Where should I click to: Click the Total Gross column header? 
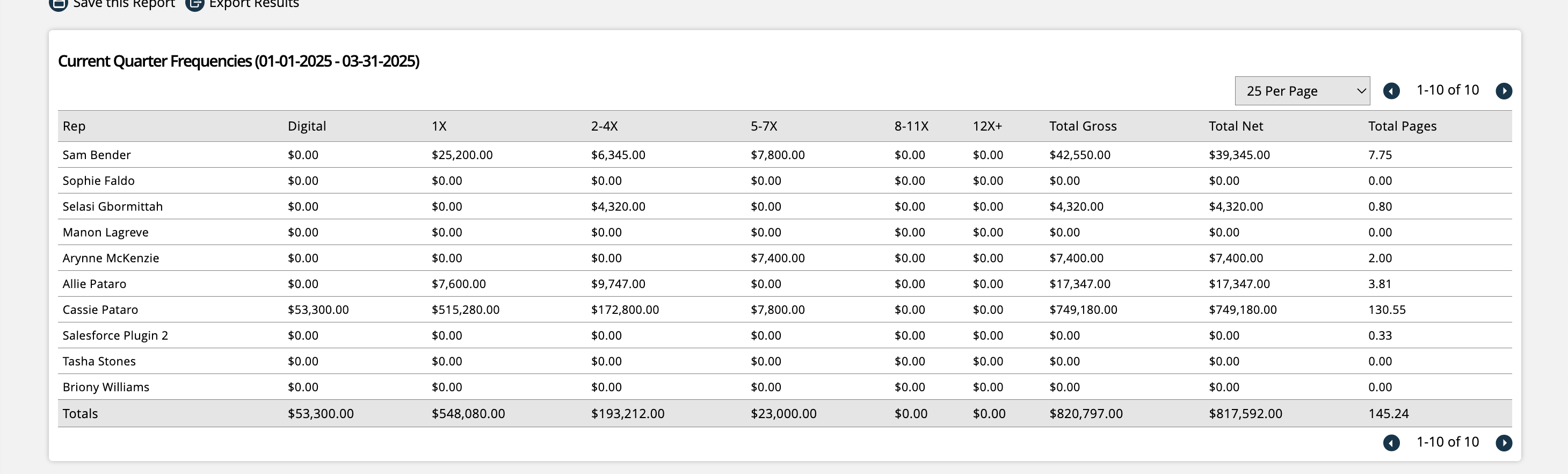[x=1082, y=126]
